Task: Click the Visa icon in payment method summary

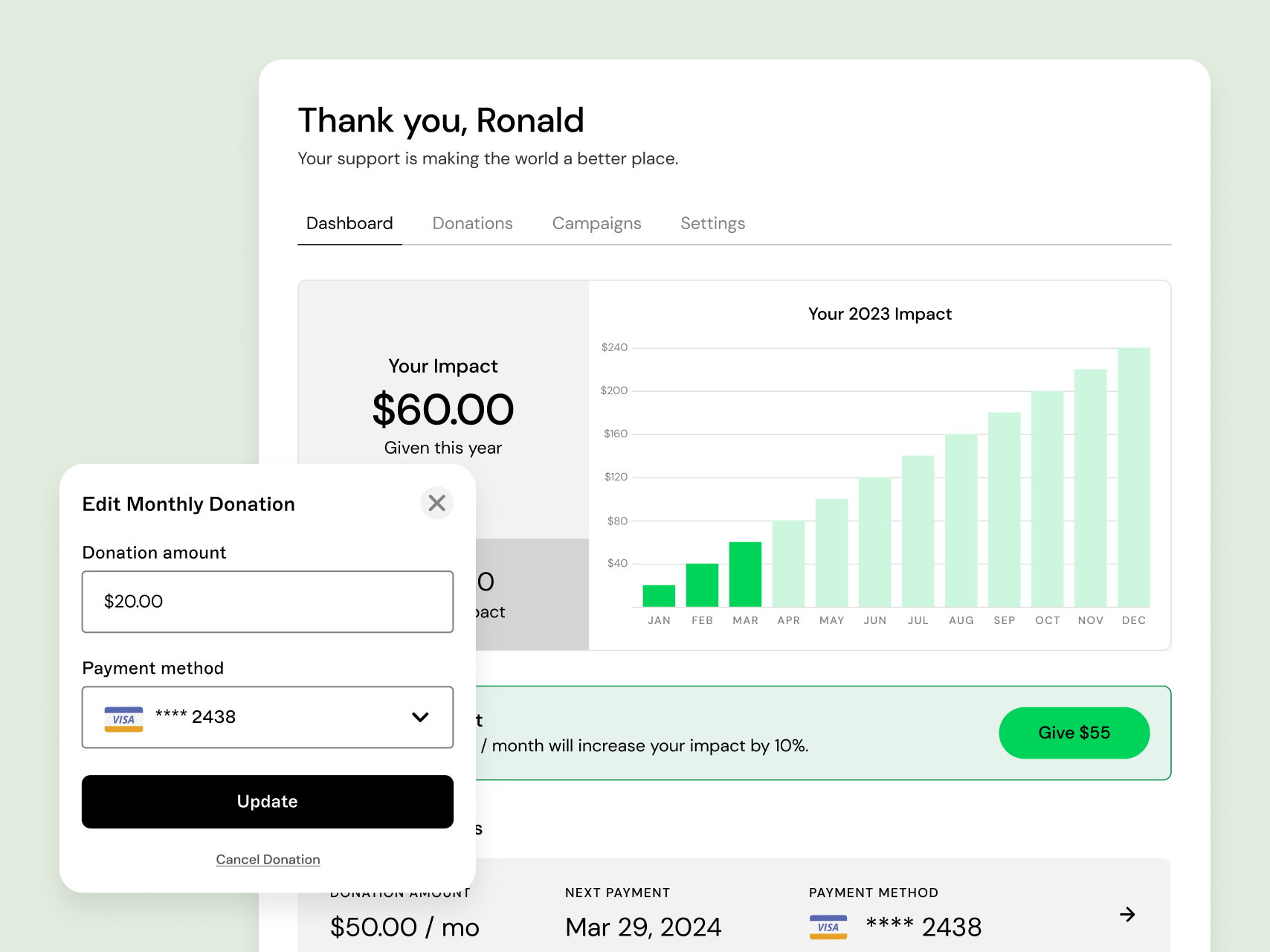Action: pyautogui.click(x=828, y=927)
